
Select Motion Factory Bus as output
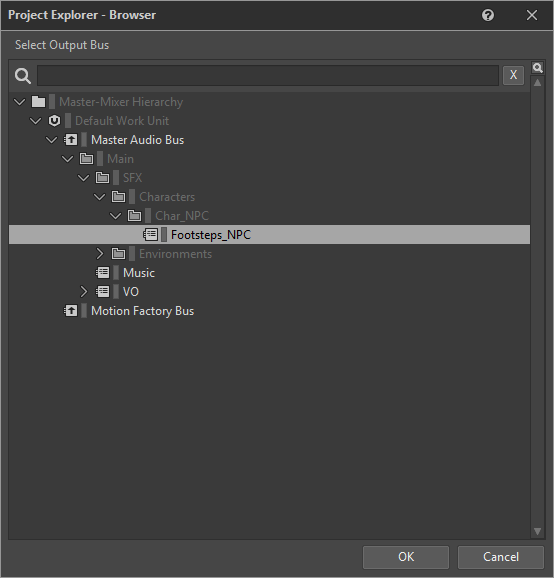[142, 311]
